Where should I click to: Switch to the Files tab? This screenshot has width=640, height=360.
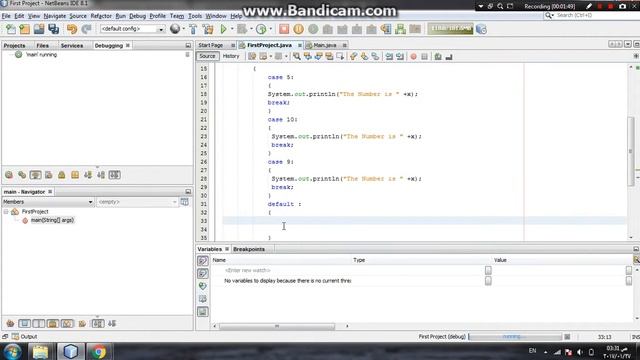click(x=42, y=45)
